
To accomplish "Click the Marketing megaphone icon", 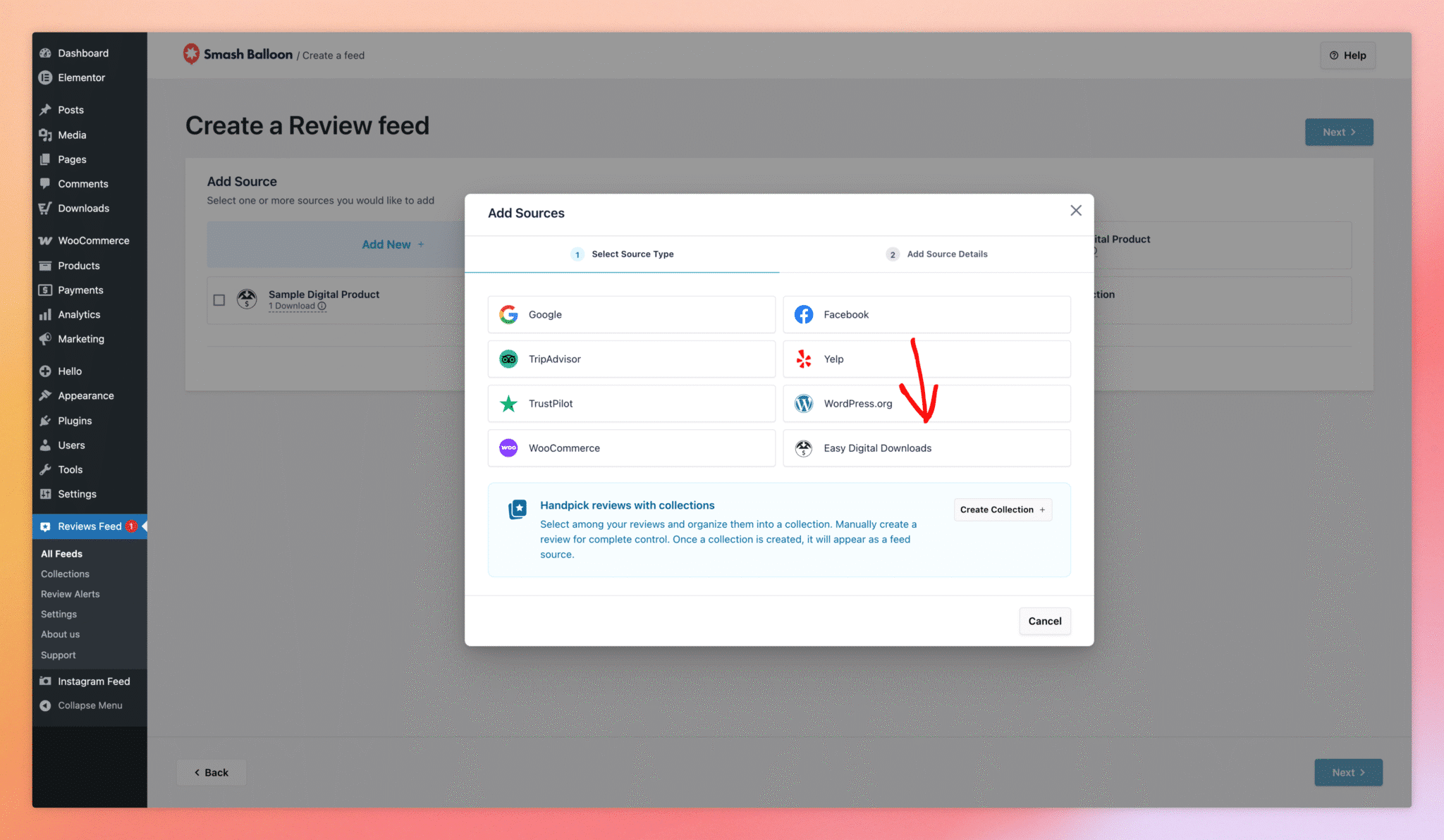I will [x=45, y=338].
